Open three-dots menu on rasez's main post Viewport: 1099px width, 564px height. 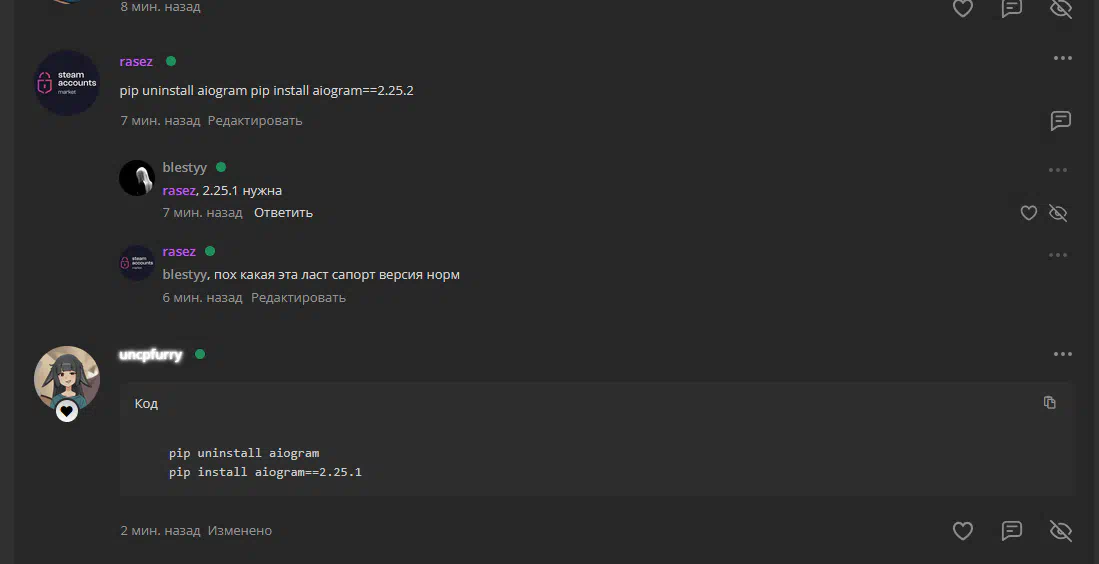(1063, 58)
